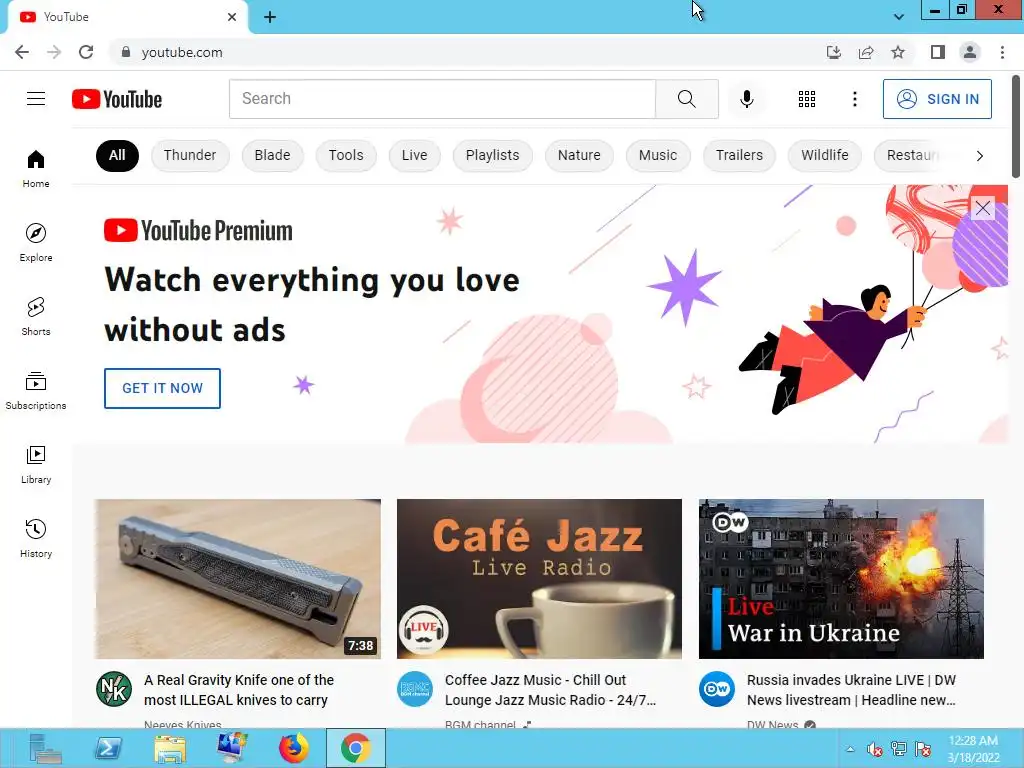Image resolution: width=1024 pixels, height=768 pixels.
Task: Click the search magnifier button
Action: (686, 99)
